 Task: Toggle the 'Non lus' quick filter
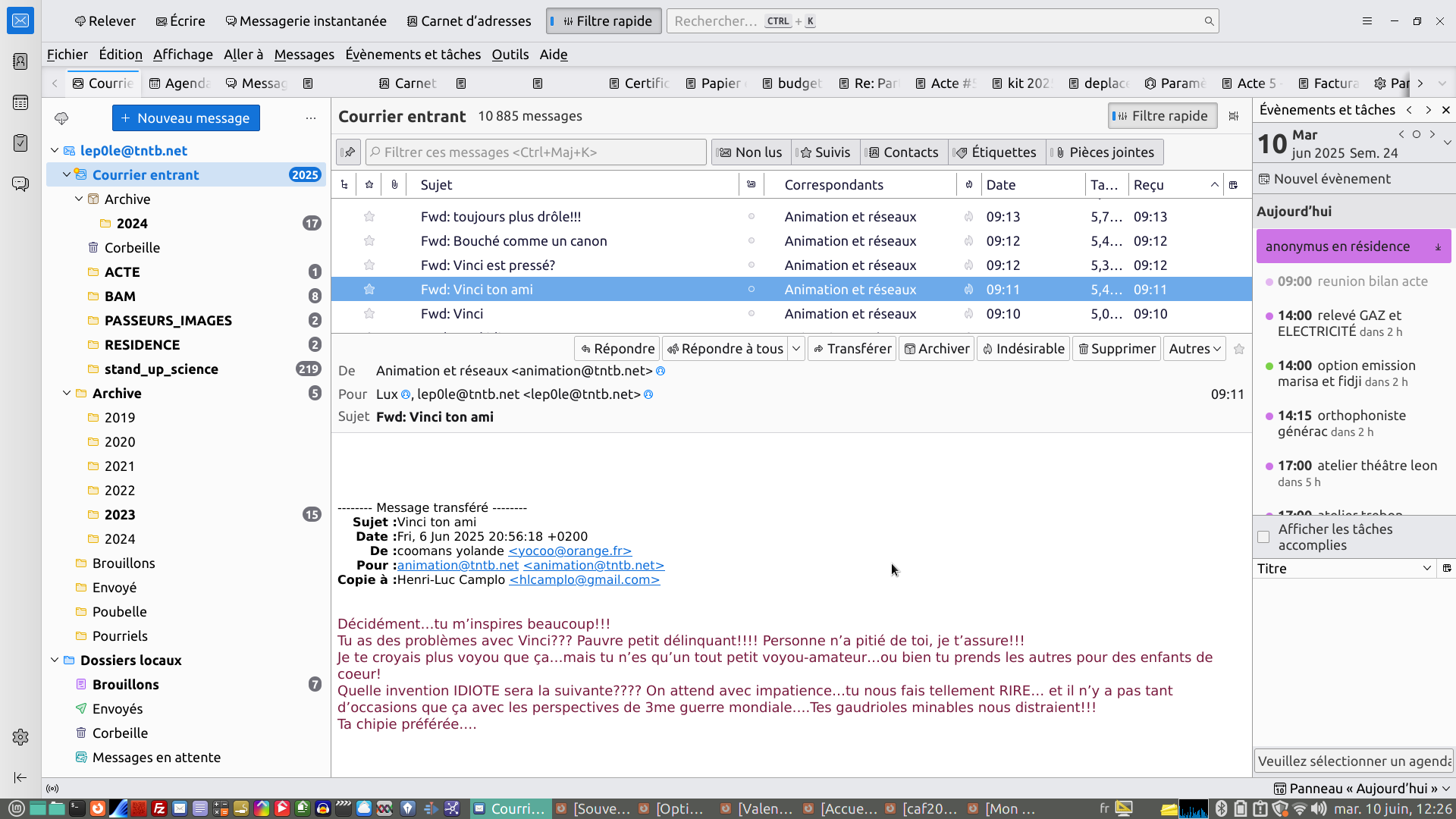(751, 152)
